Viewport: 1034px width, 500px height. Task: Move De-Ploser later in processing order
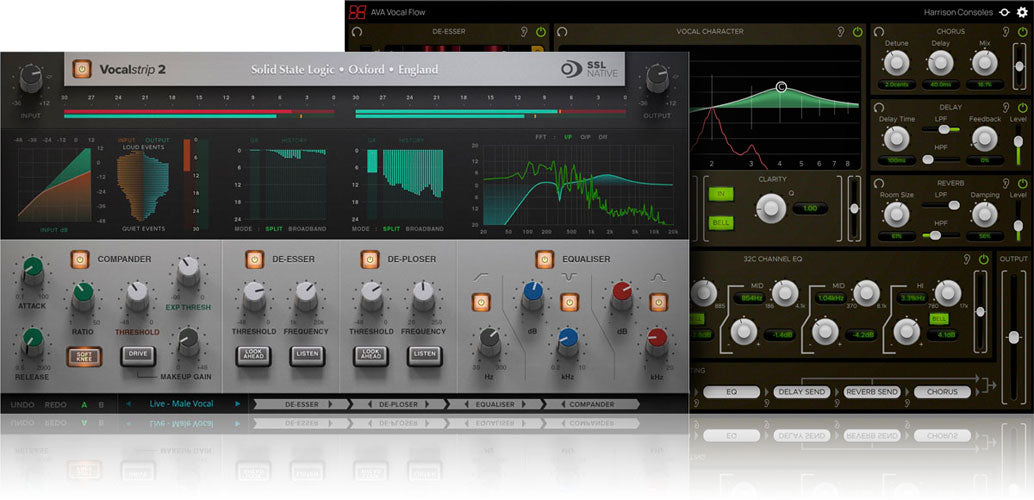[427, 404]
